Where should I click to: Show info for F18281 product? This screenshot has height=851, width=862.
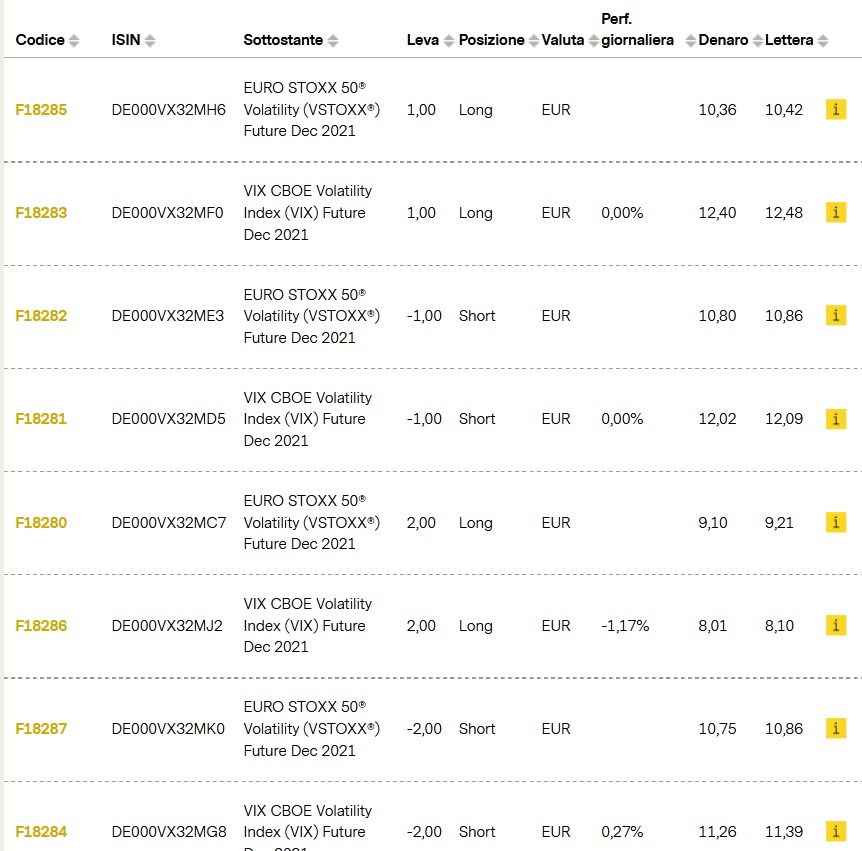click(x=836, y=419)
